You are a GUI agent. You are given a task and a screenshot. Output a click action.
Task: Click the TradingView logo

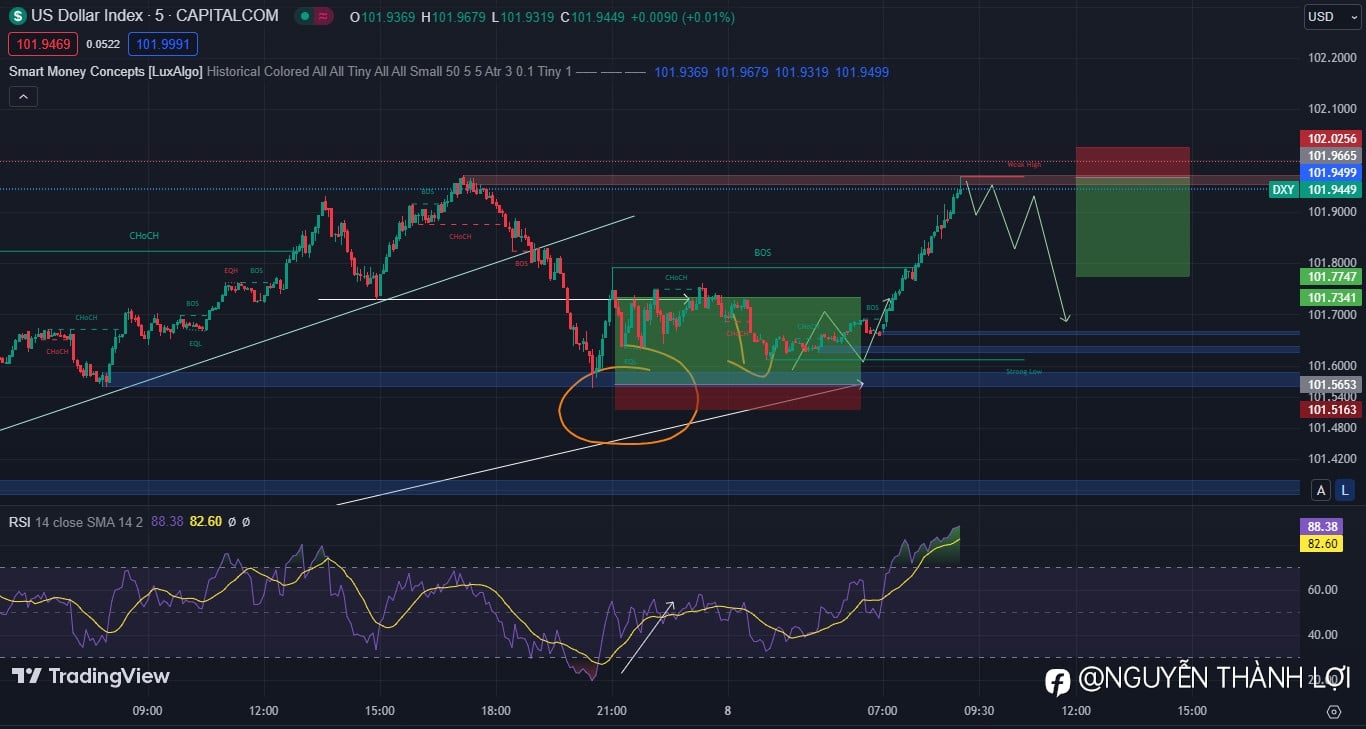tap(90, 676)
